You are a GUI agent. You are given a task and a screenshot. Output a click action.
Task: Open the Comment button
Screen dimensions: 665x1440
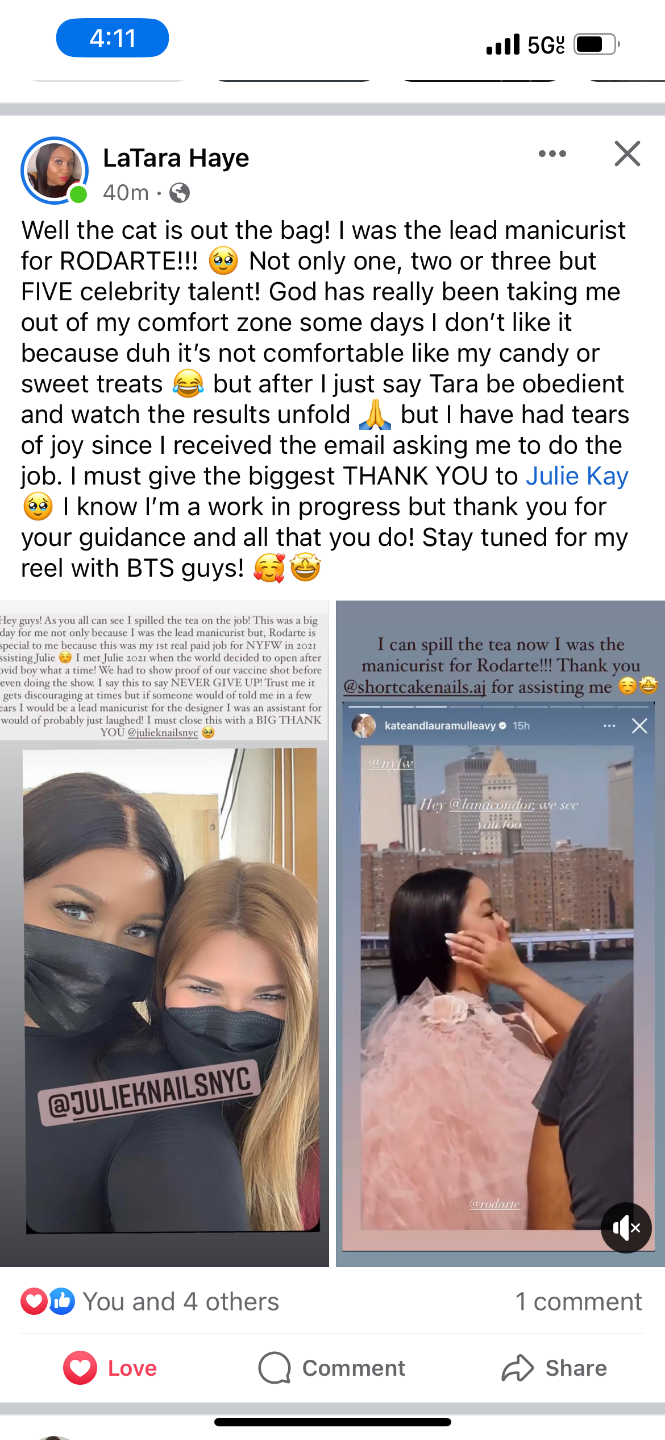tap(332, 1368)
